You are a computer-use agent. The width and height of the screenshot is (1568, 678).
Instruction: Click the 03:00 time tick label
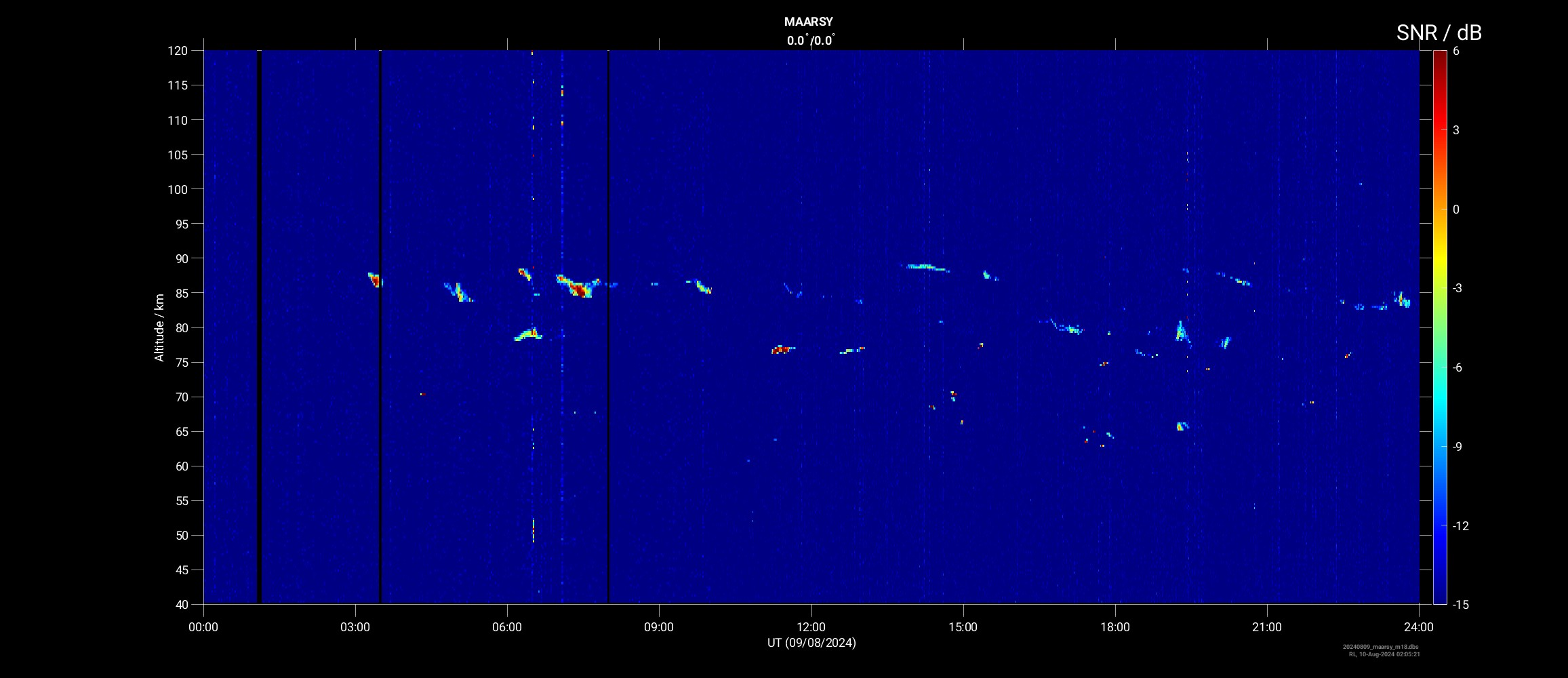[x=355, y=627]
